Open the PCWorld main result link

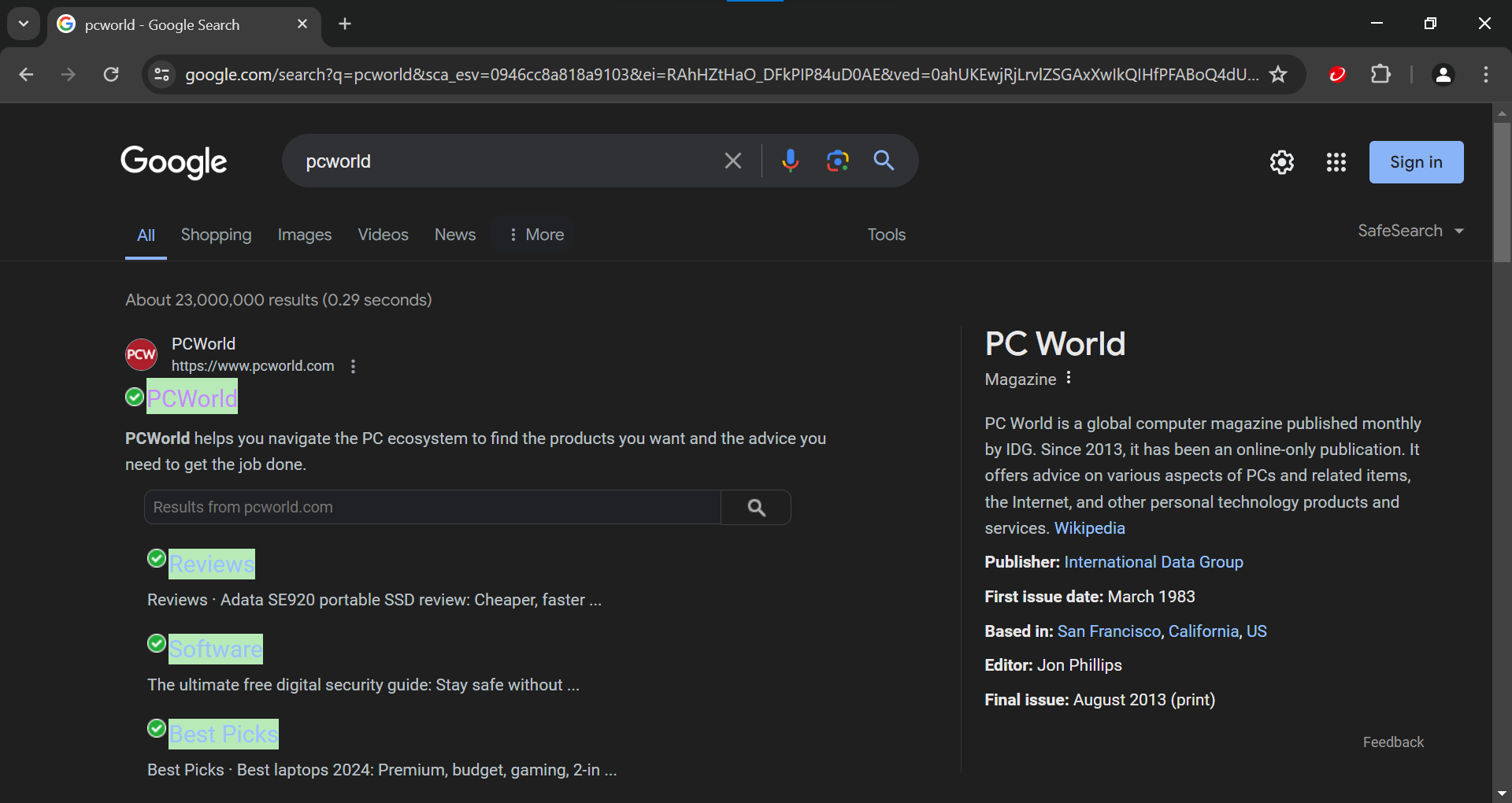(192, 398)
